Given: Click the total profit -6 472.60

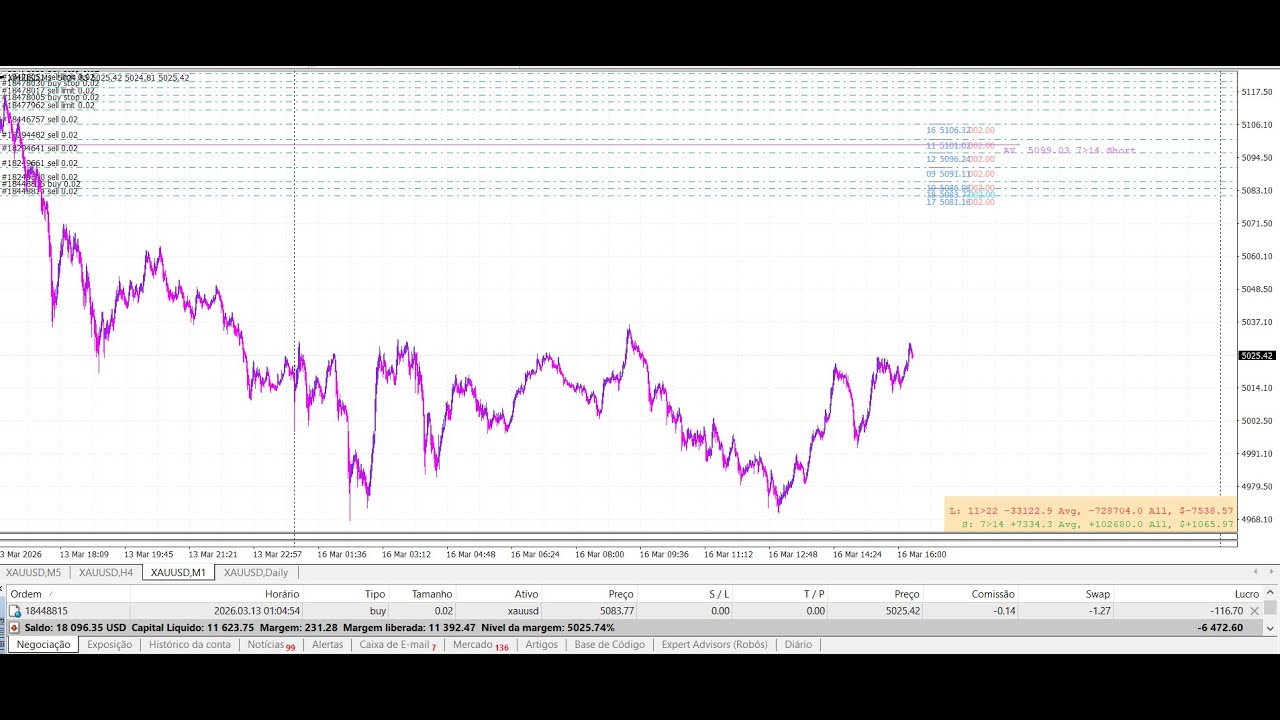Looking at the screenshot, I should [1220, 628].
